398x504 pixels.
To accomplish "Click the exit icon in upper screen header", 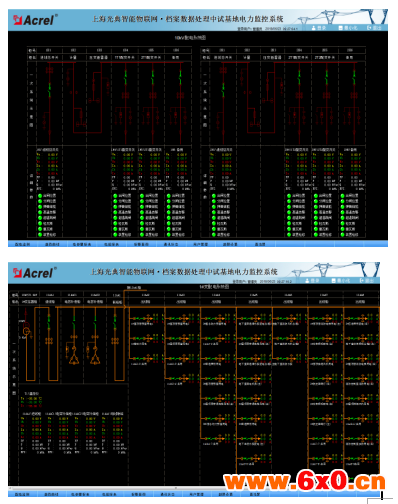I will point(369,28).
